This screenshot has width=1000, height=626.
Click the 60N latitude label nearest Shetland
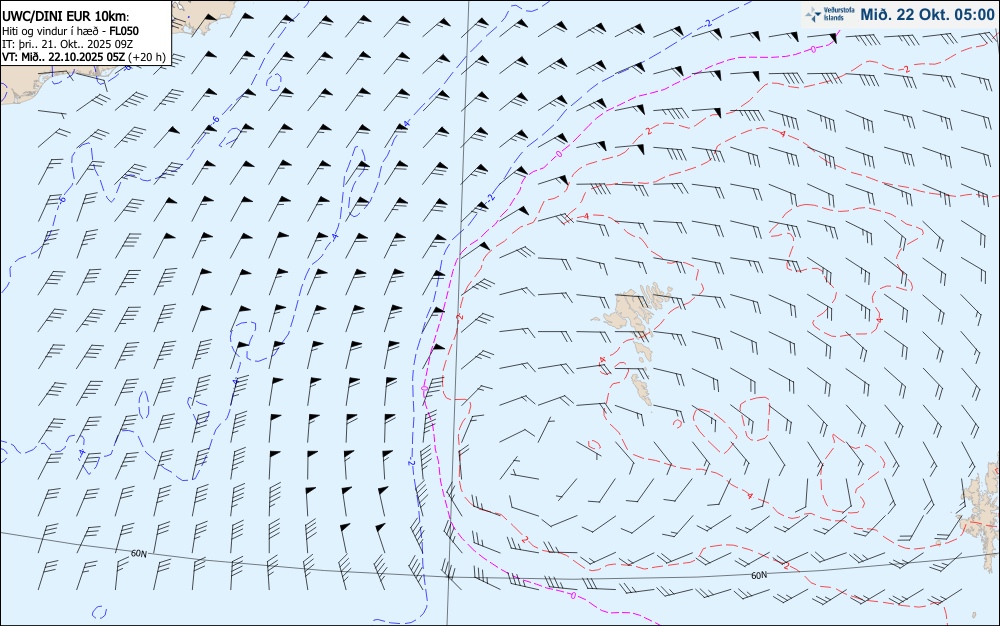tap(759, 575)
